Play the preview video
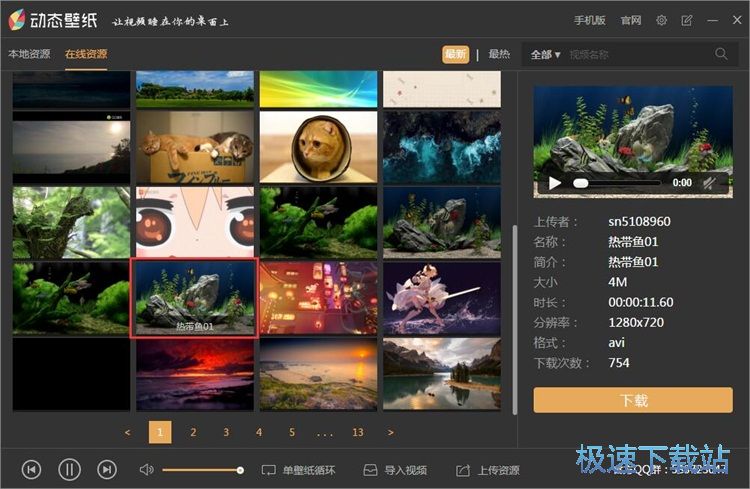Viewport: 750px width, 489px height. 555,183
